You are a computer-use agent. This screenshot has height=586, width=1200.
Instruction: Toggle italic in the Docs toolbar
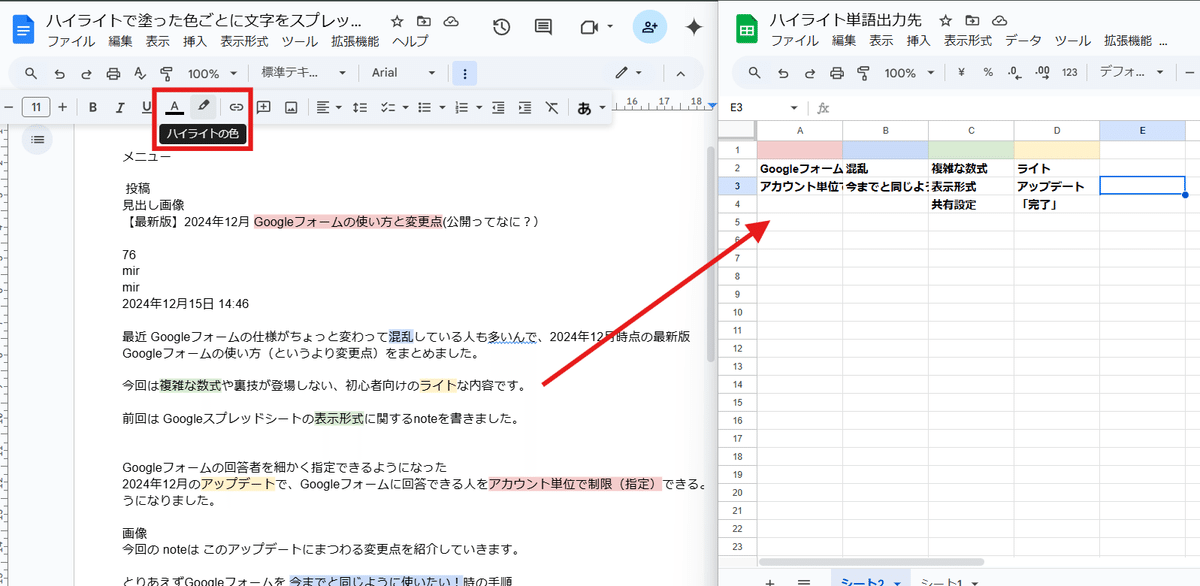coord(120,107)
